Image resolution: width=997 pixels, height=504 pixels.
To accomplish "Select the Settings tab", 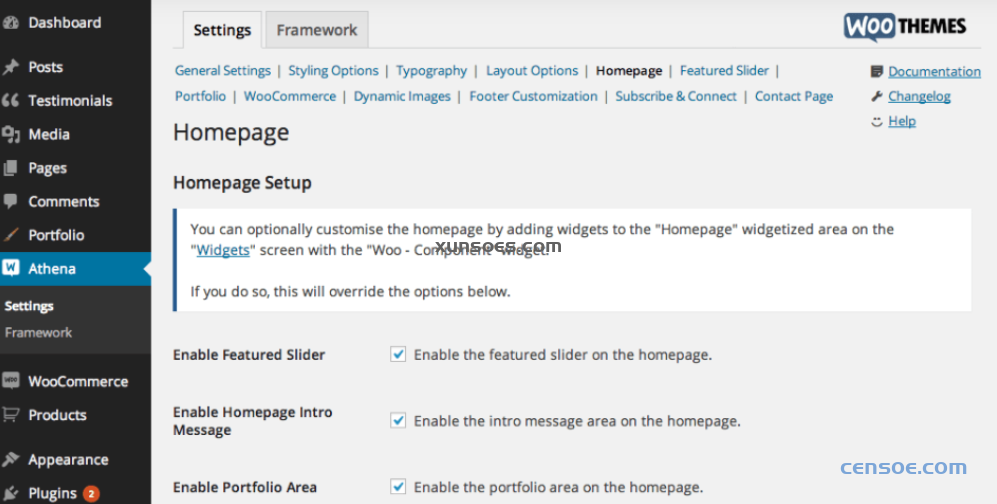I will tap(222, 30).
